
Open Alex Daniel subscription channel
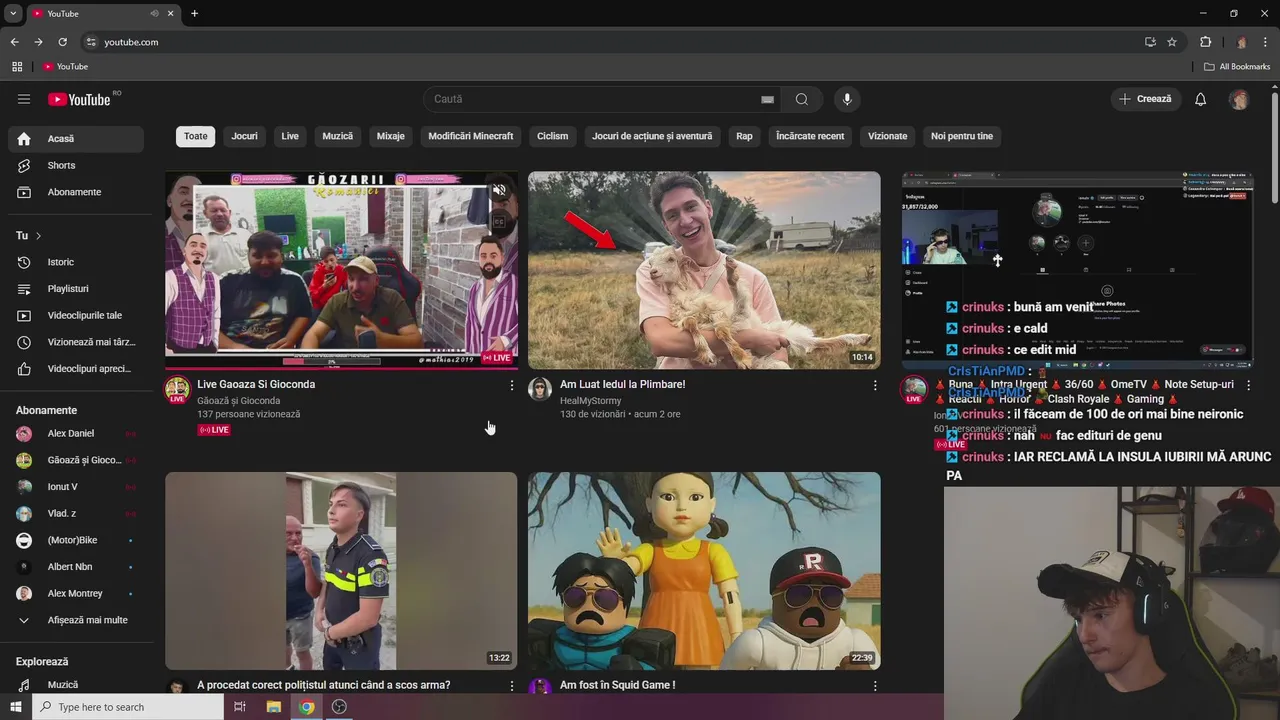point(76,434)
